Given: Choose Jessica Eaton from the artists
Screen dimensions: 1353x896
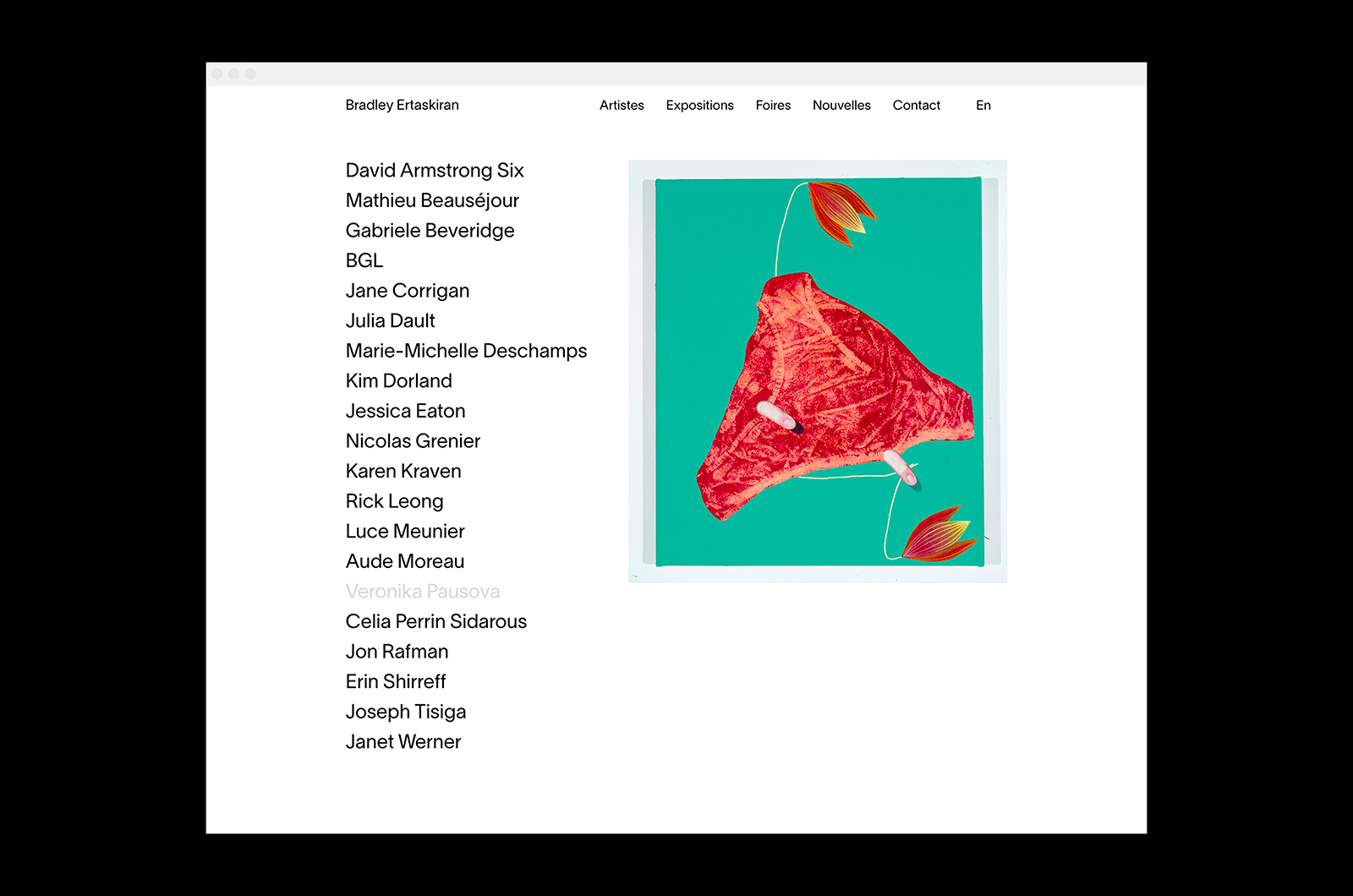Looking at the screenshot, I should tap(405, 411).
